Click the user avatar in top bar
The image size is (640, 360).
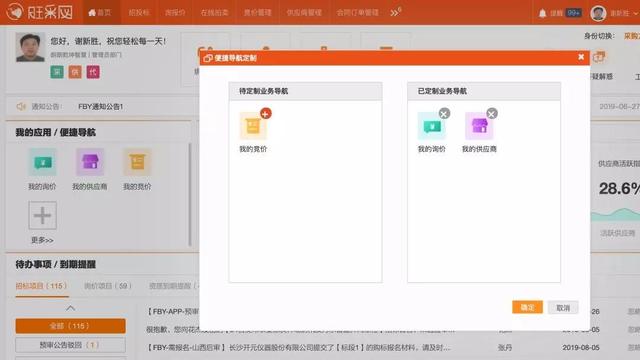click(598, 13)
